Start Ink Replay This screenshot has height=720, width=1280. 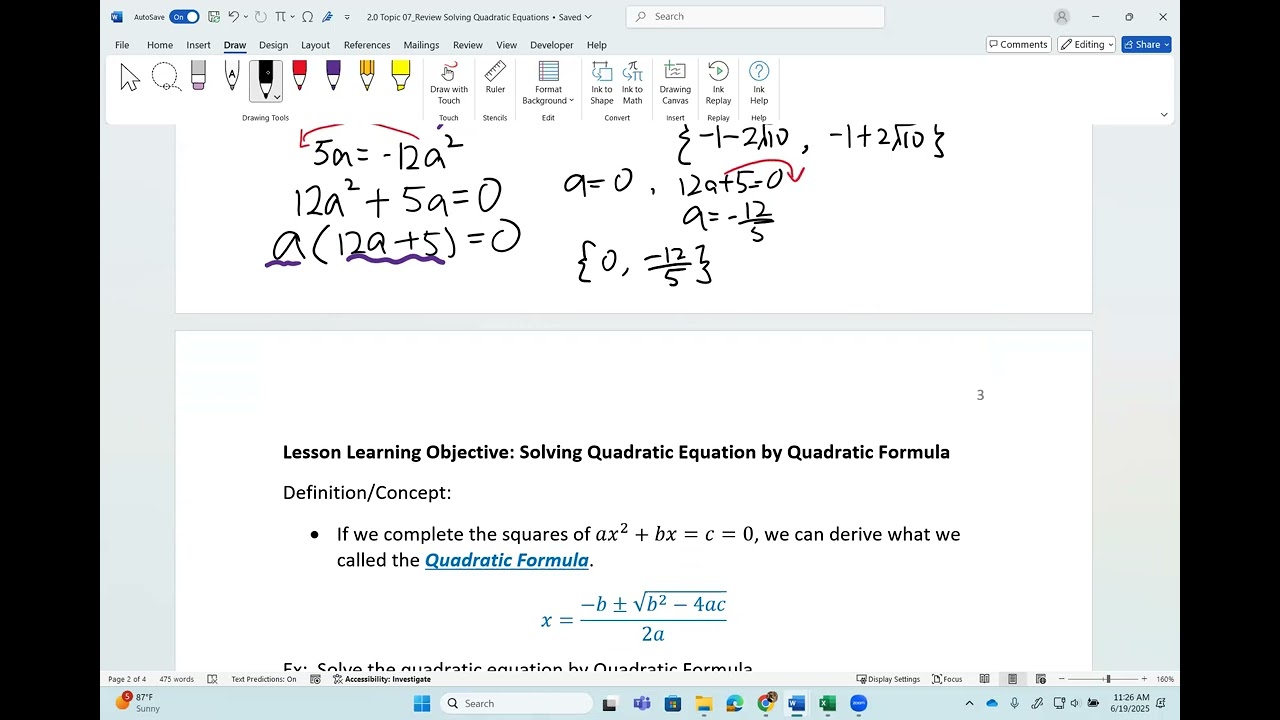718,83
